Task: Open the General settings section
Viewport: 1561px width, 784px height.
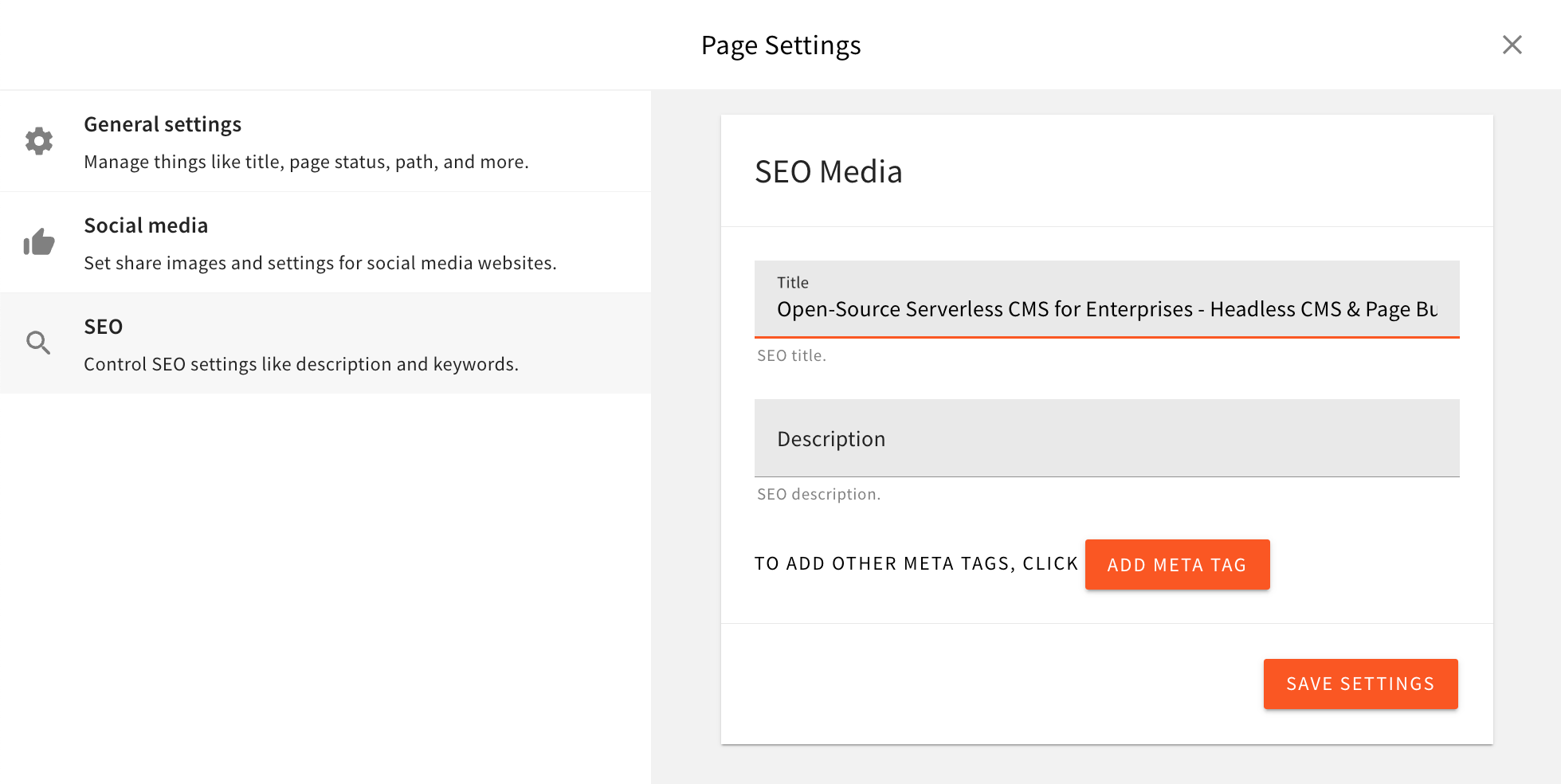Action: (163, 124)
